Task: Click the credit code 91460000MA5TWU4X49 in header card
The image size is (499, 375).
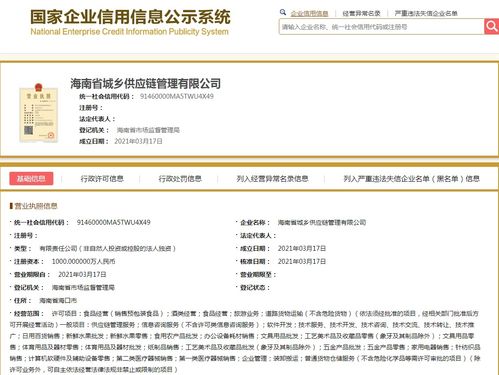Action: (x=177, y=96)
